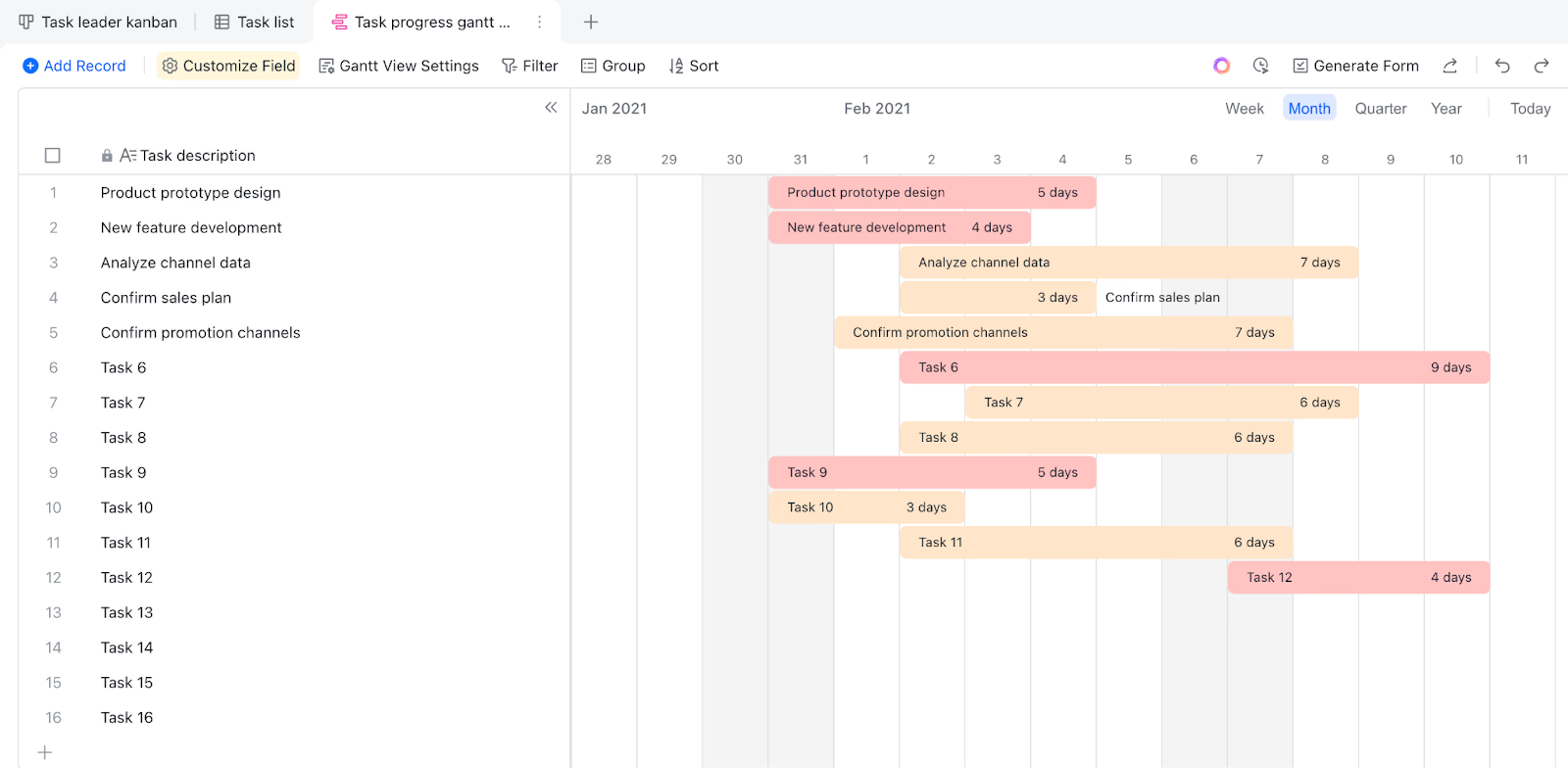Click the redo arrow icon
Viewport: 1568px width, 768px height.
pyautogui.click(x=1542, y=66)
